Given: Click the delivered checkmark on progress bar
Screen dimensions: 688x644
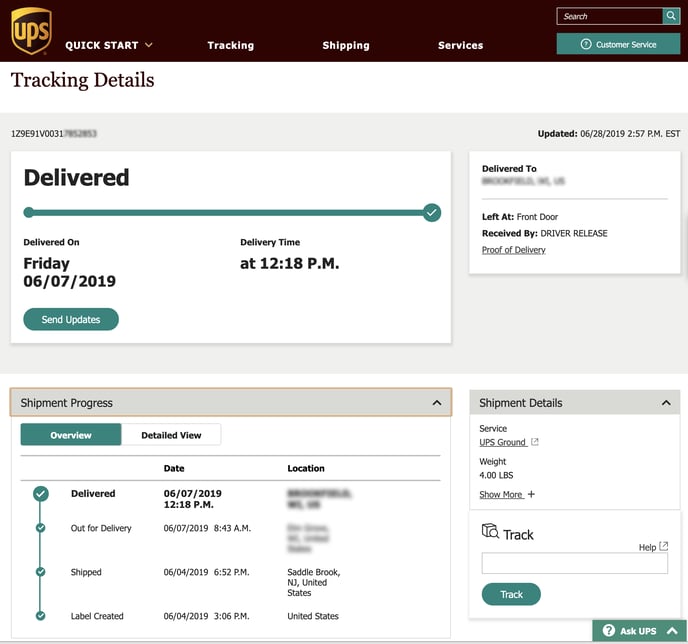Looking at the screenshot, I should click(x=432, y=213).
